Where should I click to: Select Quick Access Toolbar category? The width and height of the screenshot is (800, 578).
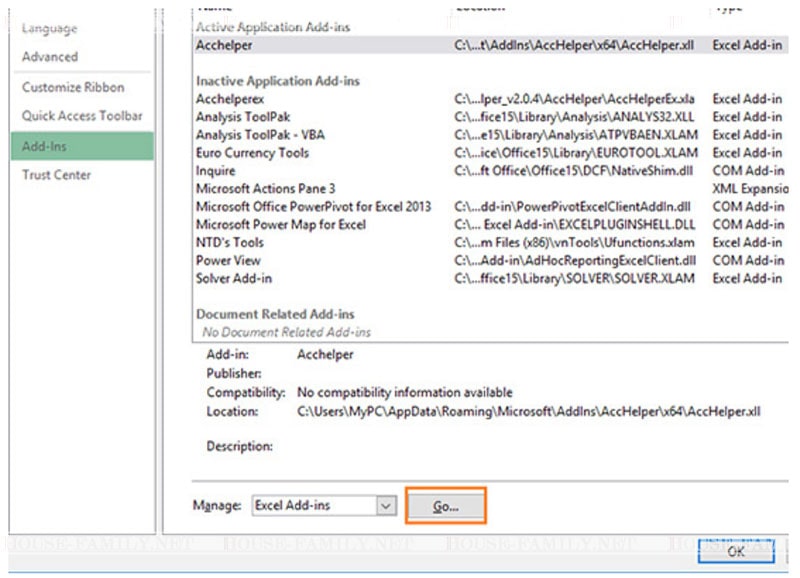[82, 116]
